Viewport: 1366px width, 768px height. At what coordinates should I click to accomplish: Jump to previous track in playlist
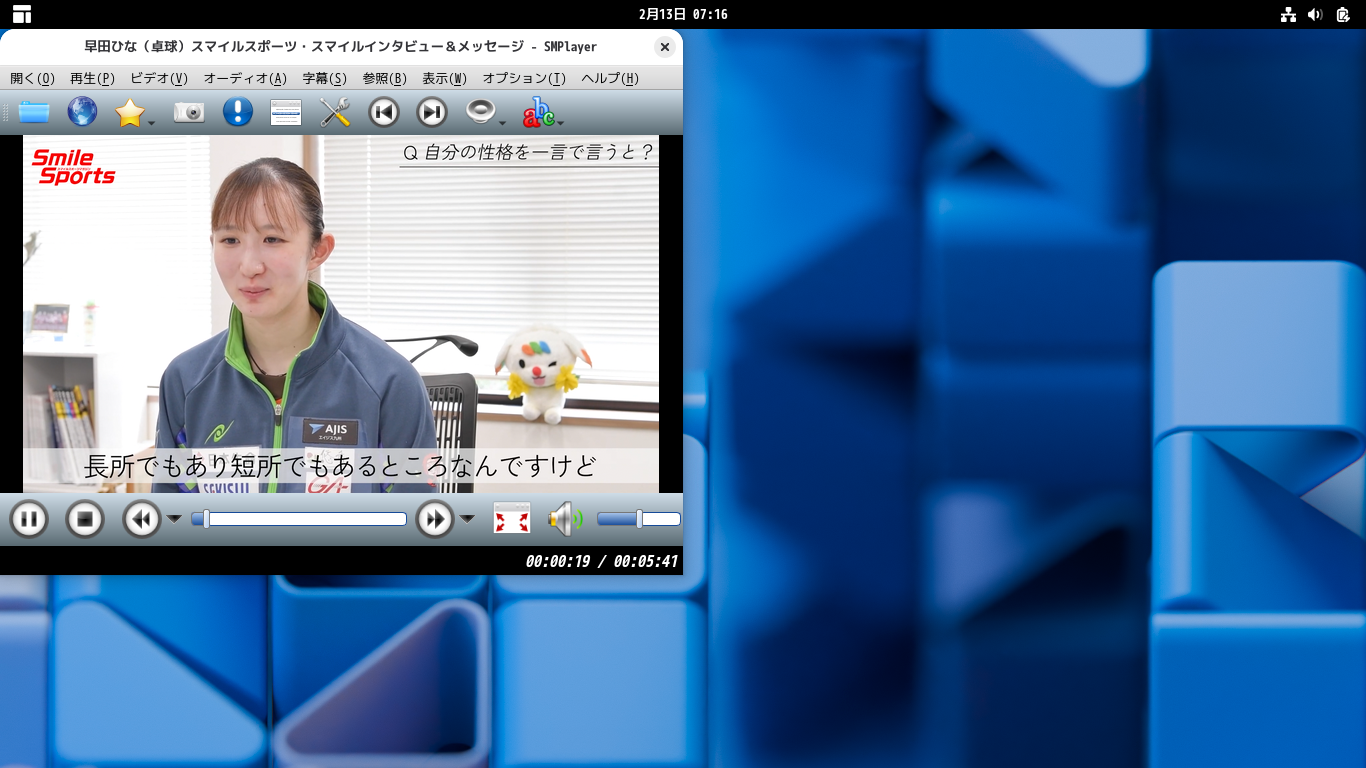(384, 112)
